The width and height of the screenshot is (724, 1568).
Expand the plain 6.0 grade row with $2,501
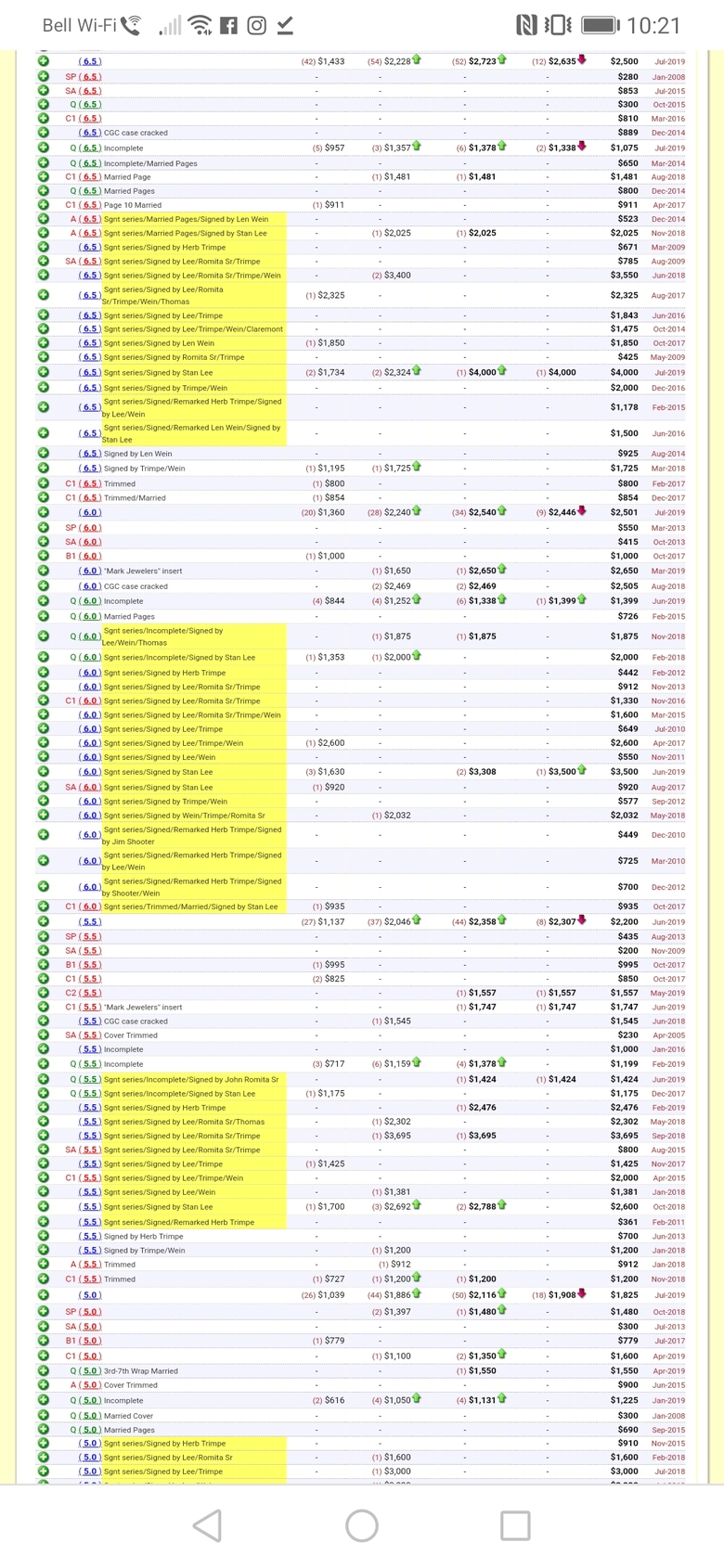pos(43,512)
